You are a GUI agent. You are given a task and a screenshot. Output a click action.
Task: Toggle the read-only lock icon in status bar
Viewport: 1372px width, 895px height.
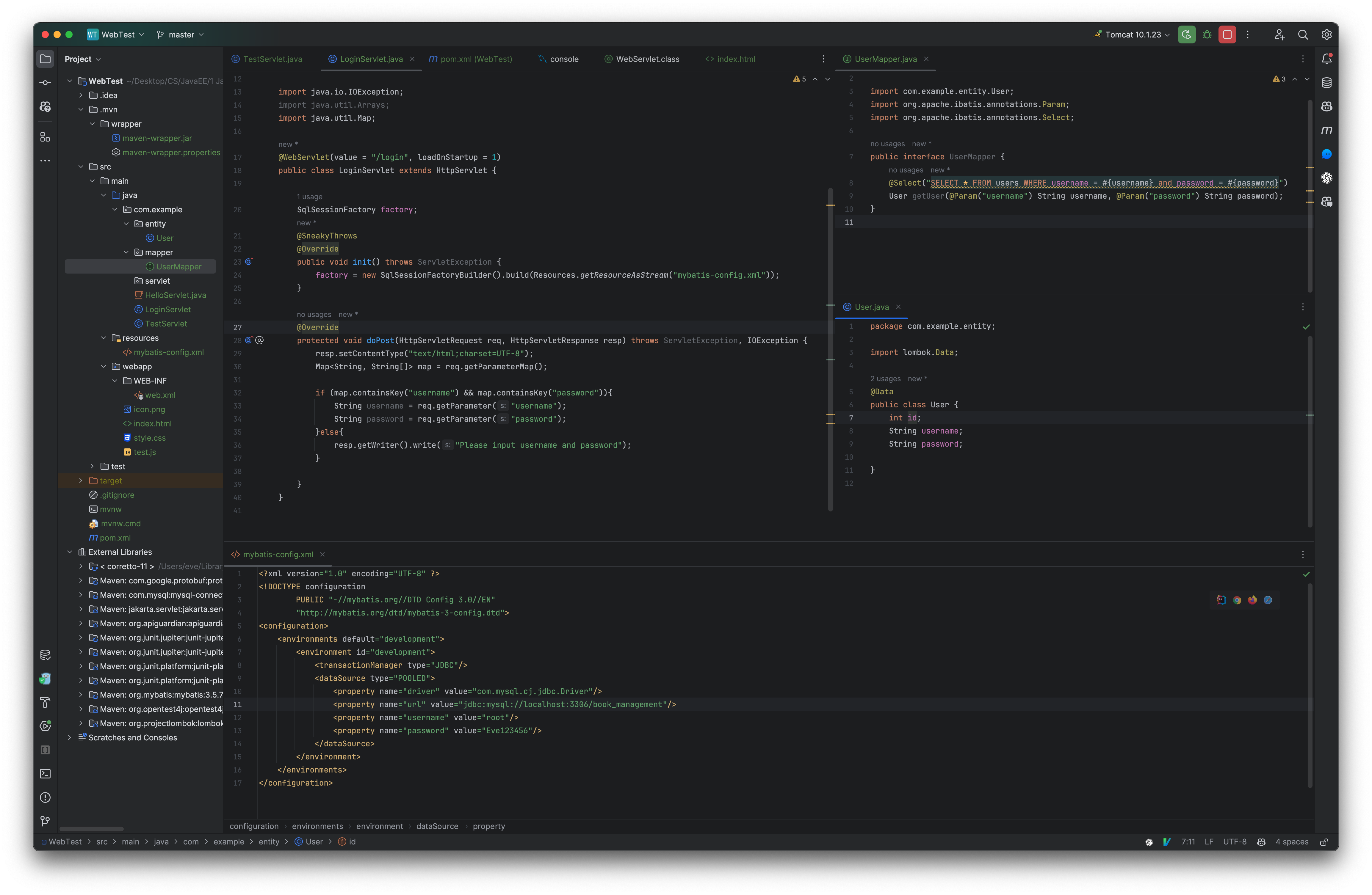(x=1324, y=842)
